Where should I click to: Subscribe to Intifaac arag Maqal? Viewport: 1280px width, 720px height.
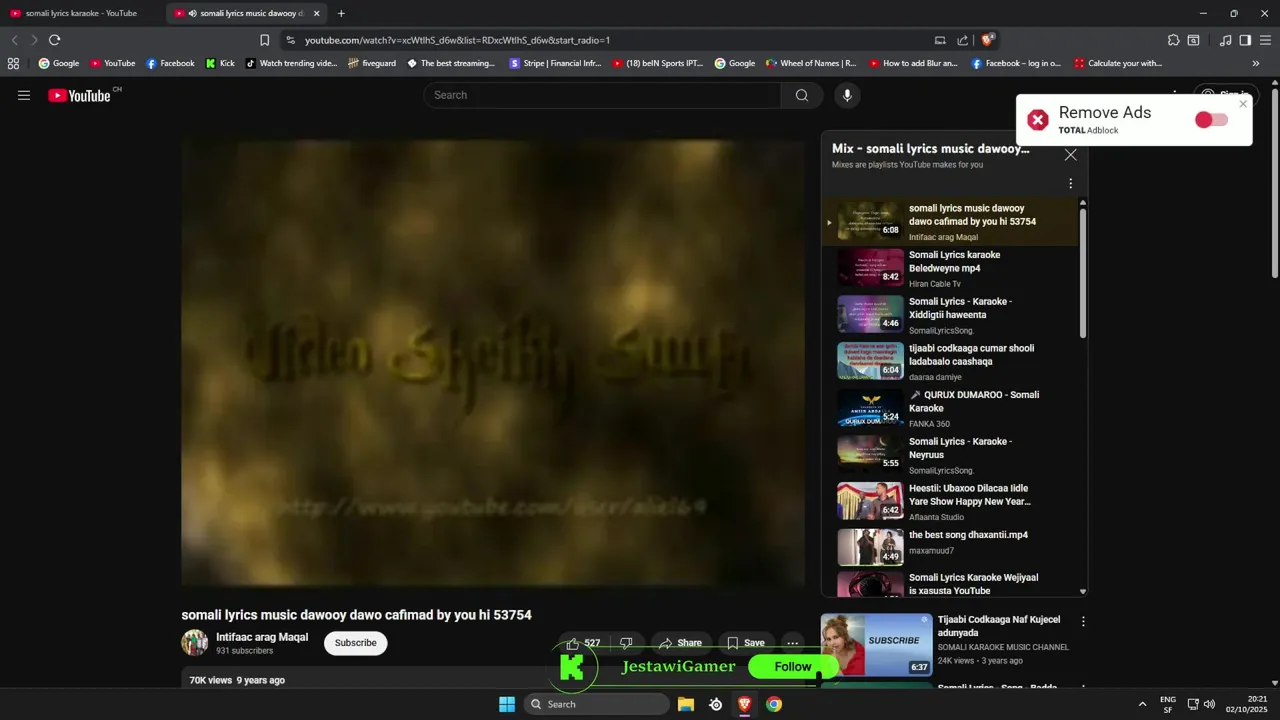355,643
